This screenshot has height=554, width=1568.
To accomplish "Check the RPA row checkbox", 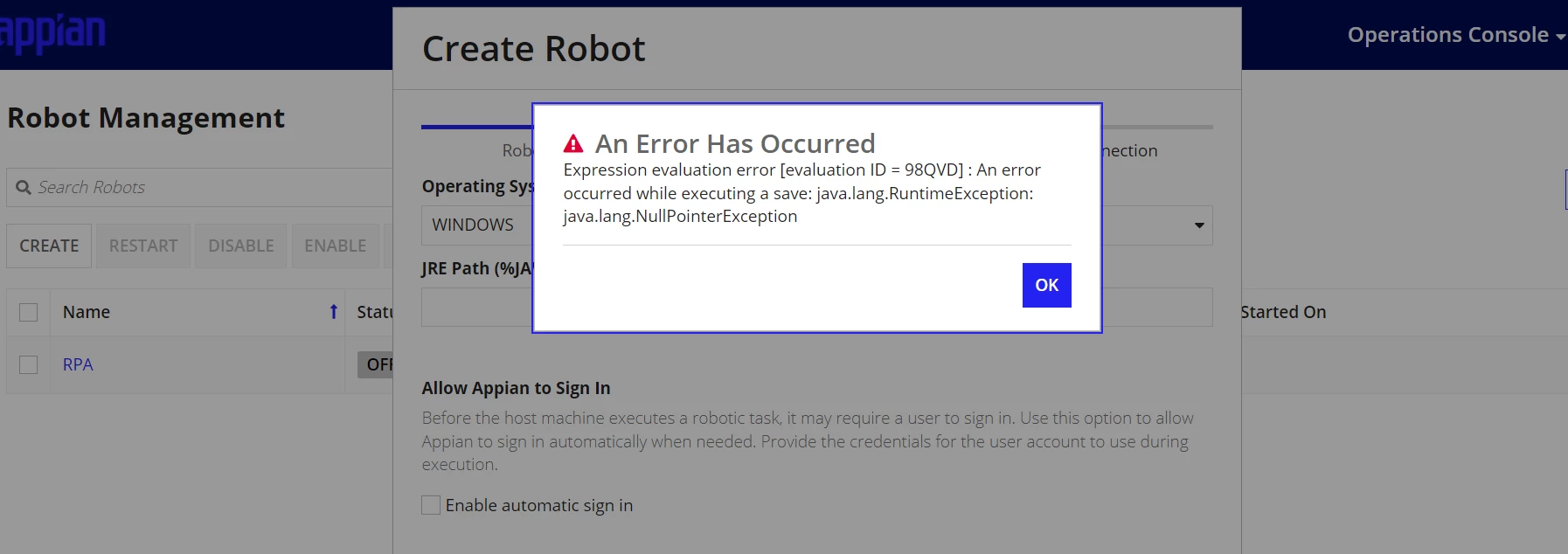I will [x=29, y=364].
